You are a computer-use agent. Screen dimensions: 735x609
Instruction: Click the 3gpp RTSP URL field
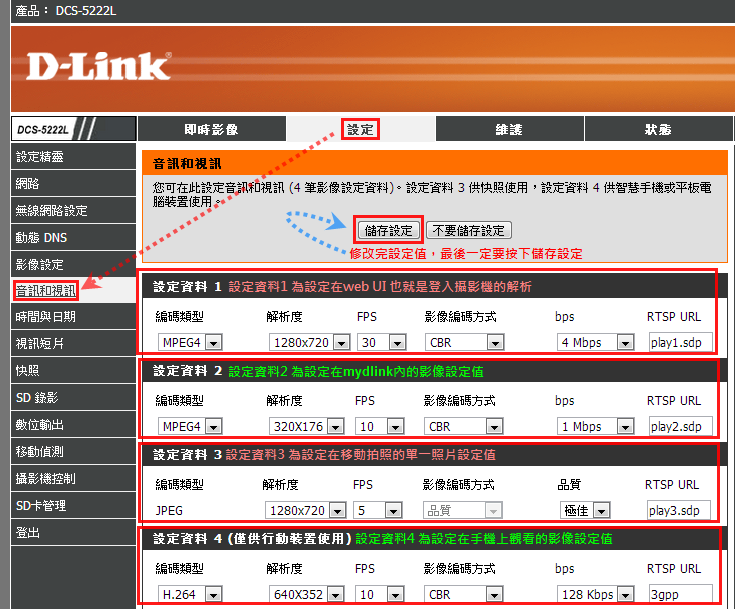[681, 595]
